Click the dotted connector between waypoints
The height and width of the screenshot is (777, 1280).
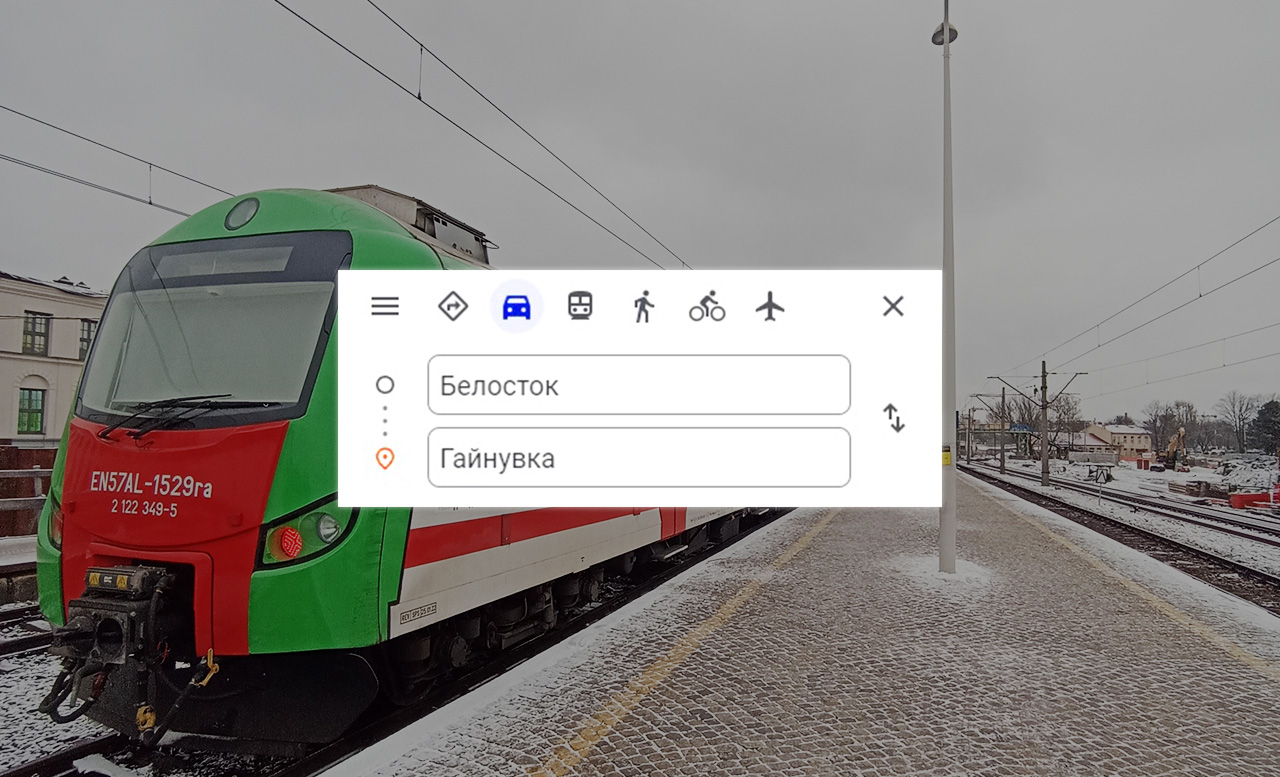pos(385,421)
